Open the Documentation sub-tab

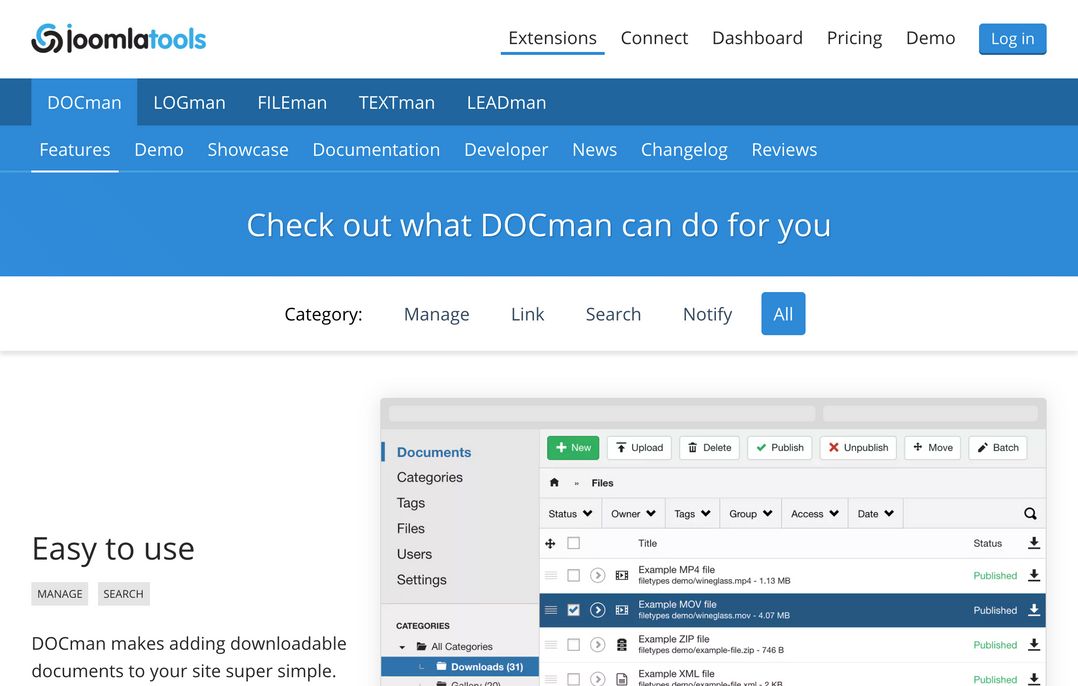tap(376, 150)
